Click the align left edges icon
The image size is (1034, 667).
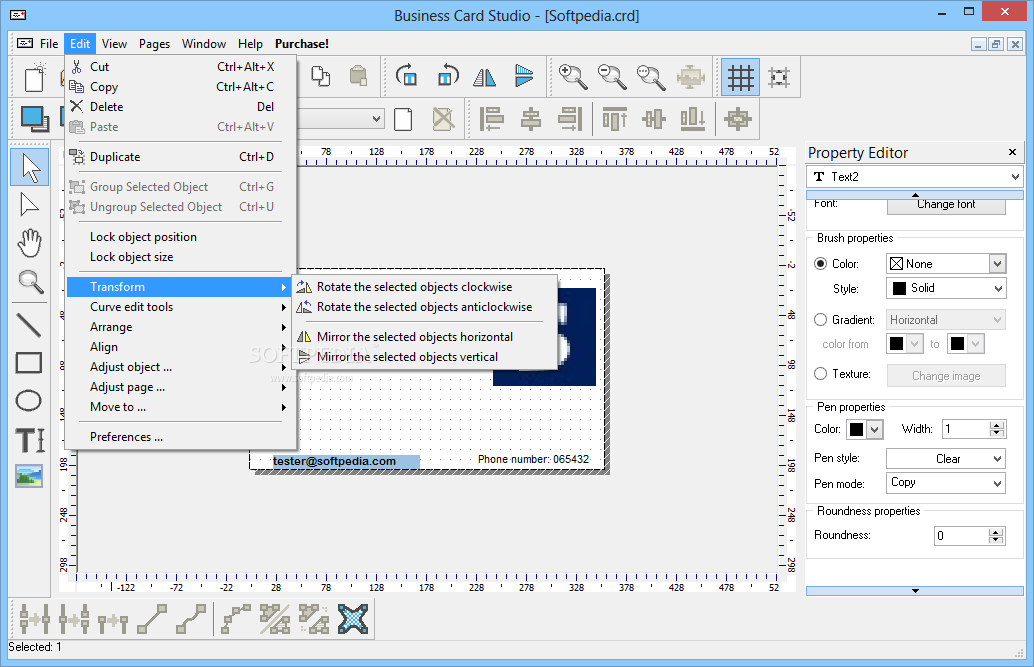click(x=491, y=119)
